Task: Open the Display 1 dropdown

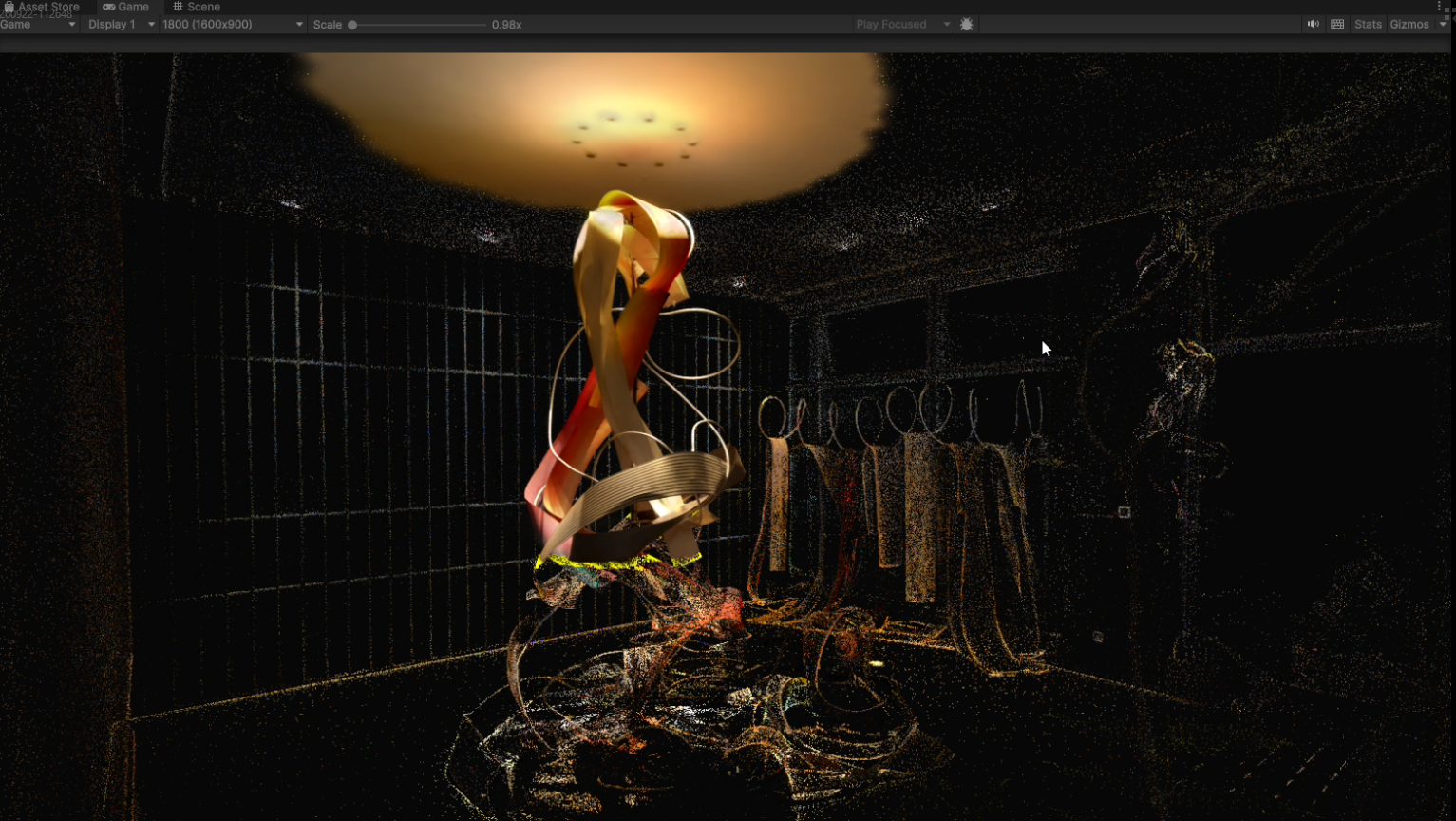Action: 121,25
